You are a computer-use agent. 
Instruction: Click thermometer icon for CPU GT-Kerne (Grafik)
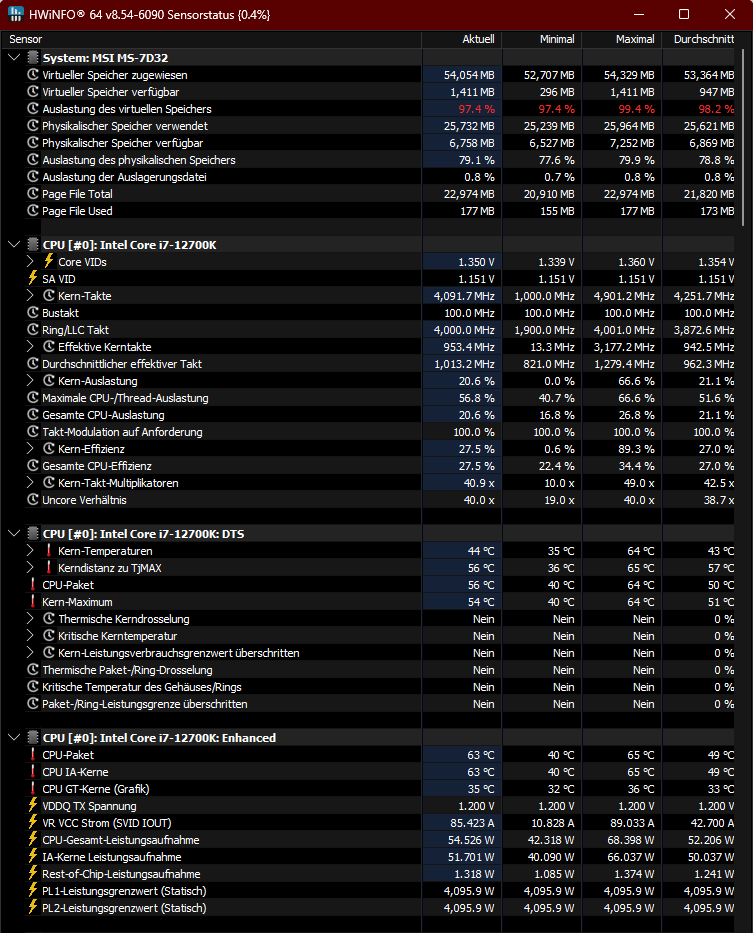(x=33, y=788)
